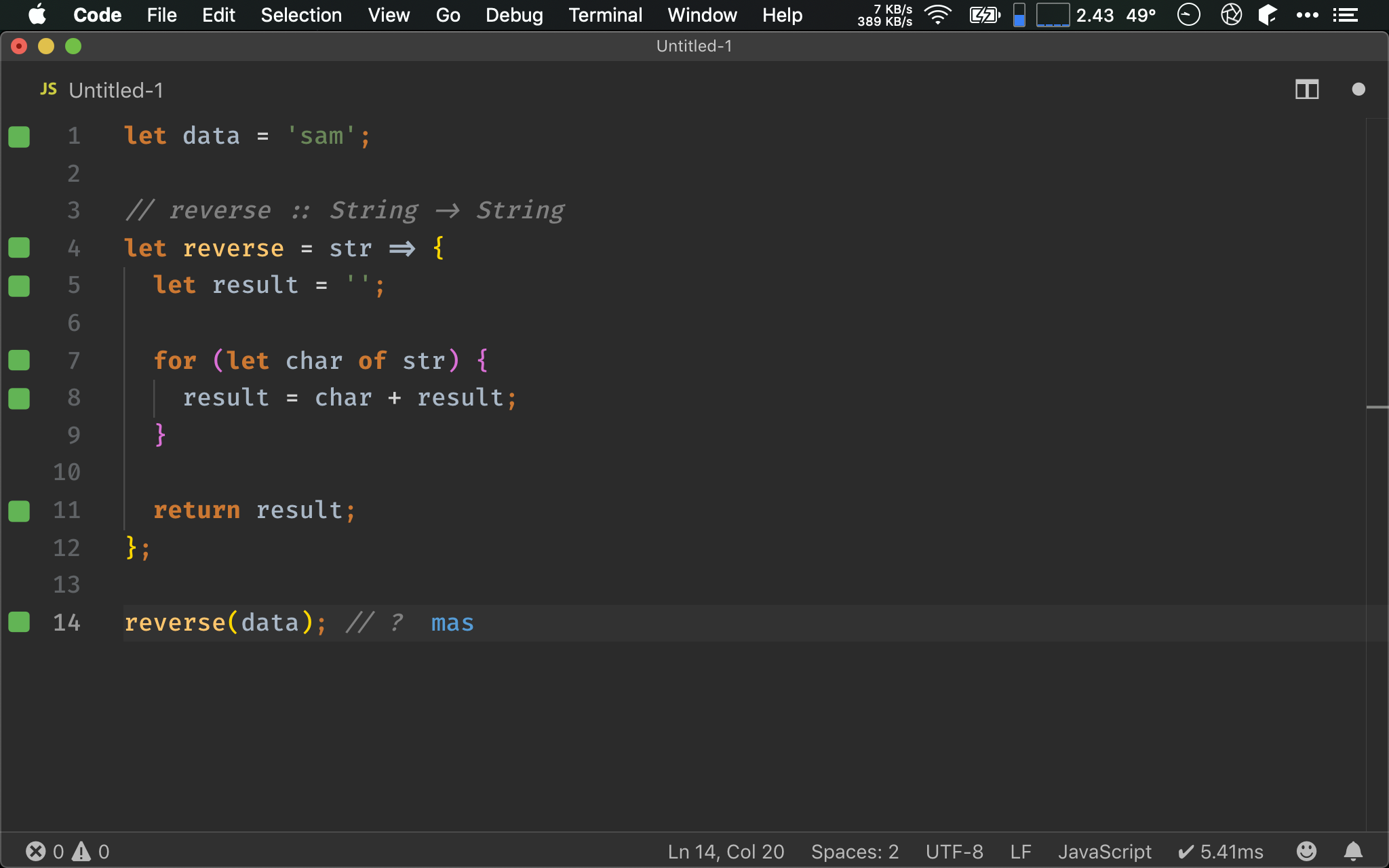Click the warnings triangle count
Viewport: 1389px width, 868px height.
pyautogui.click(x=90, y=851)
